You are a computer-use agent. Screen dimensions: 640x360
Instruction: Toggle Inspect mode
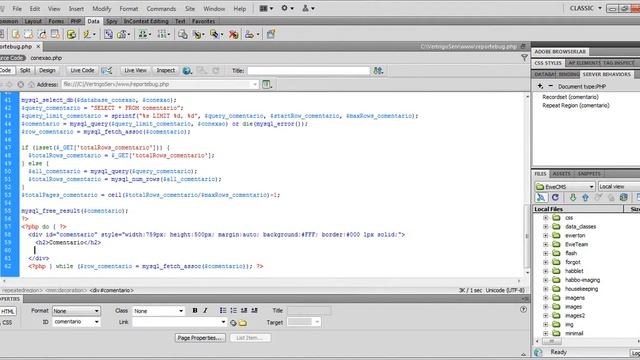165,71
